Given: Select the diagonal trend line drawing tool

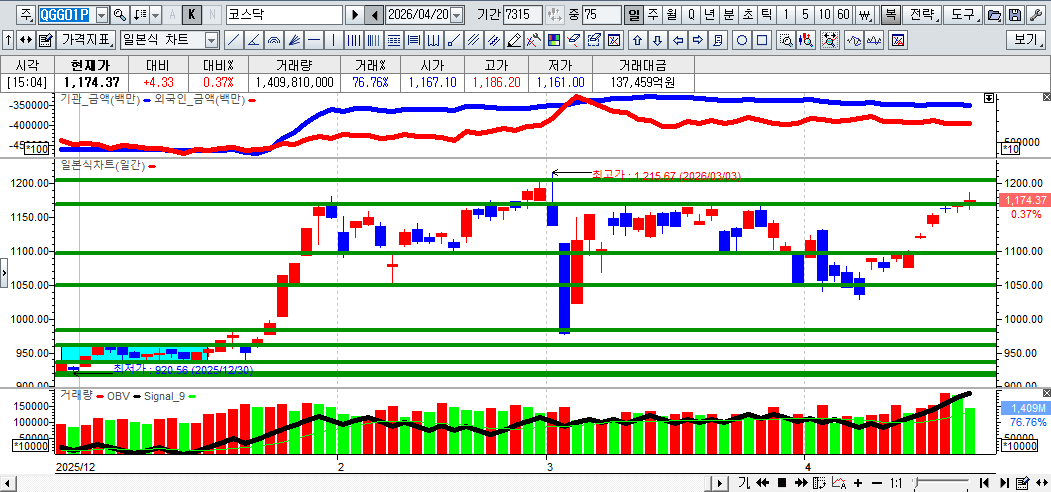Looking at the screenshot, I should (x=232, y=40).
